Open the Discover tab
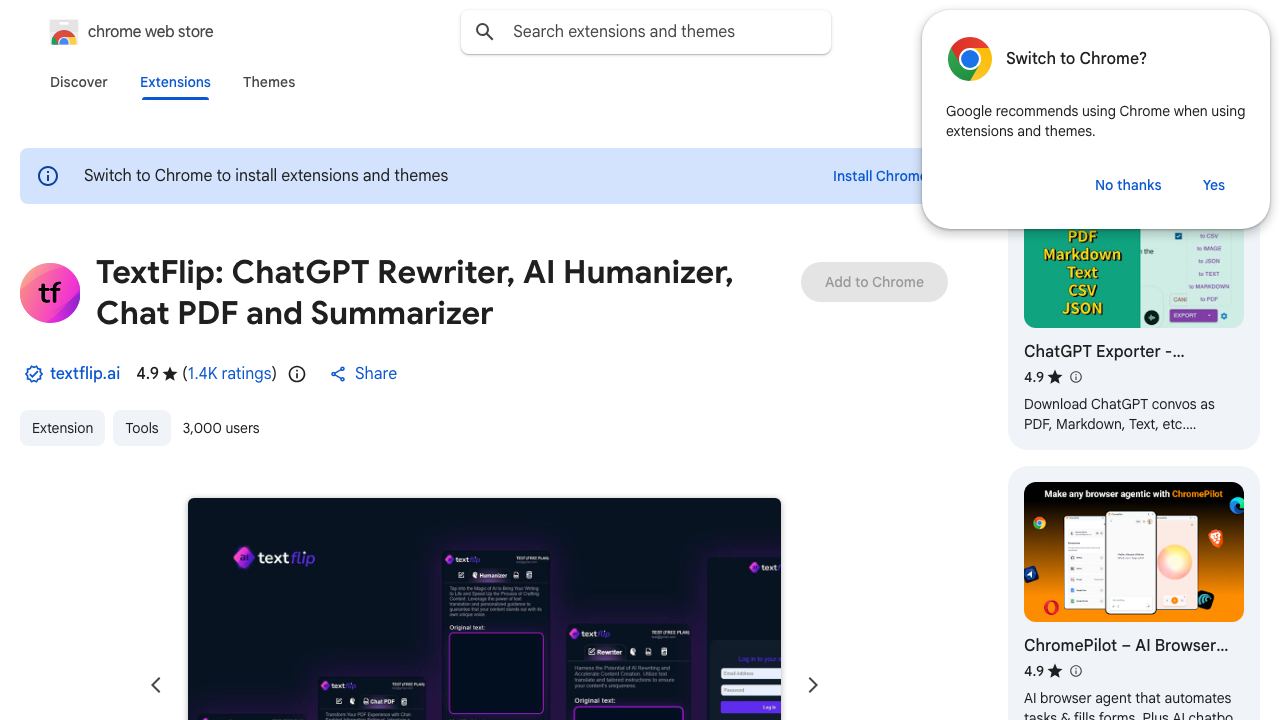The image size is (1280, 720). (x=79, y=82)
